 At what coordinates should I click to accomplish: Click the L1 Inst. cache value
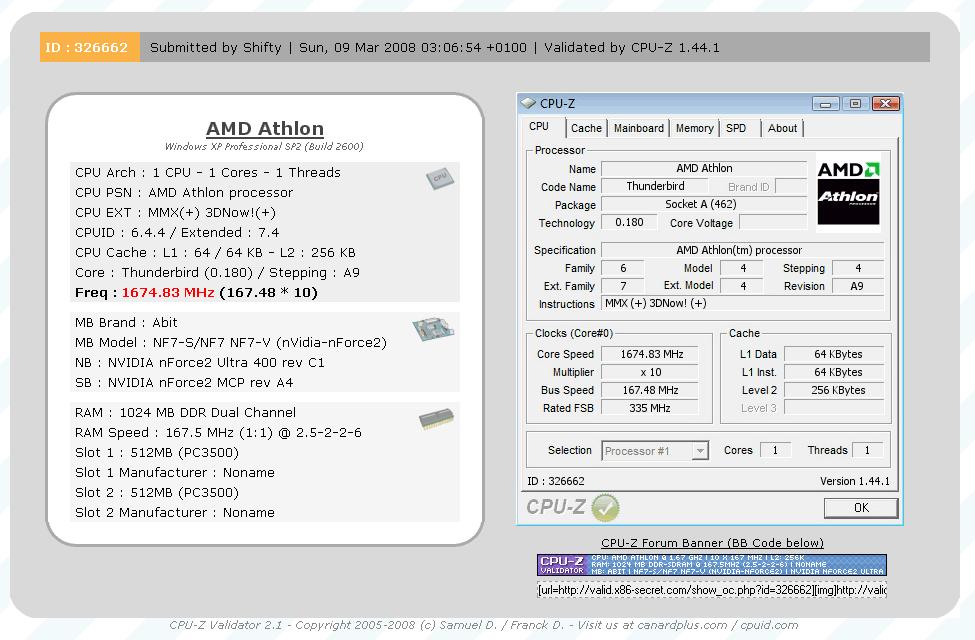click(834, 372)
